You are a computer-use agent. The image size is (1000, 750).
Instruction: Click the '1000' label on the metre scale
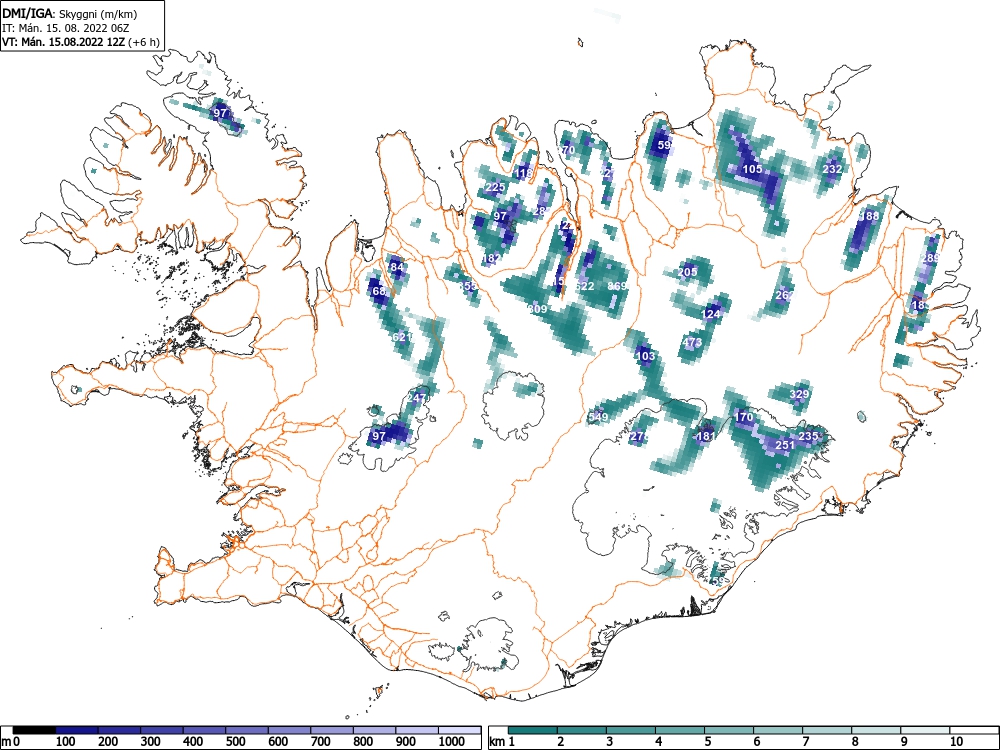point(452,741)
